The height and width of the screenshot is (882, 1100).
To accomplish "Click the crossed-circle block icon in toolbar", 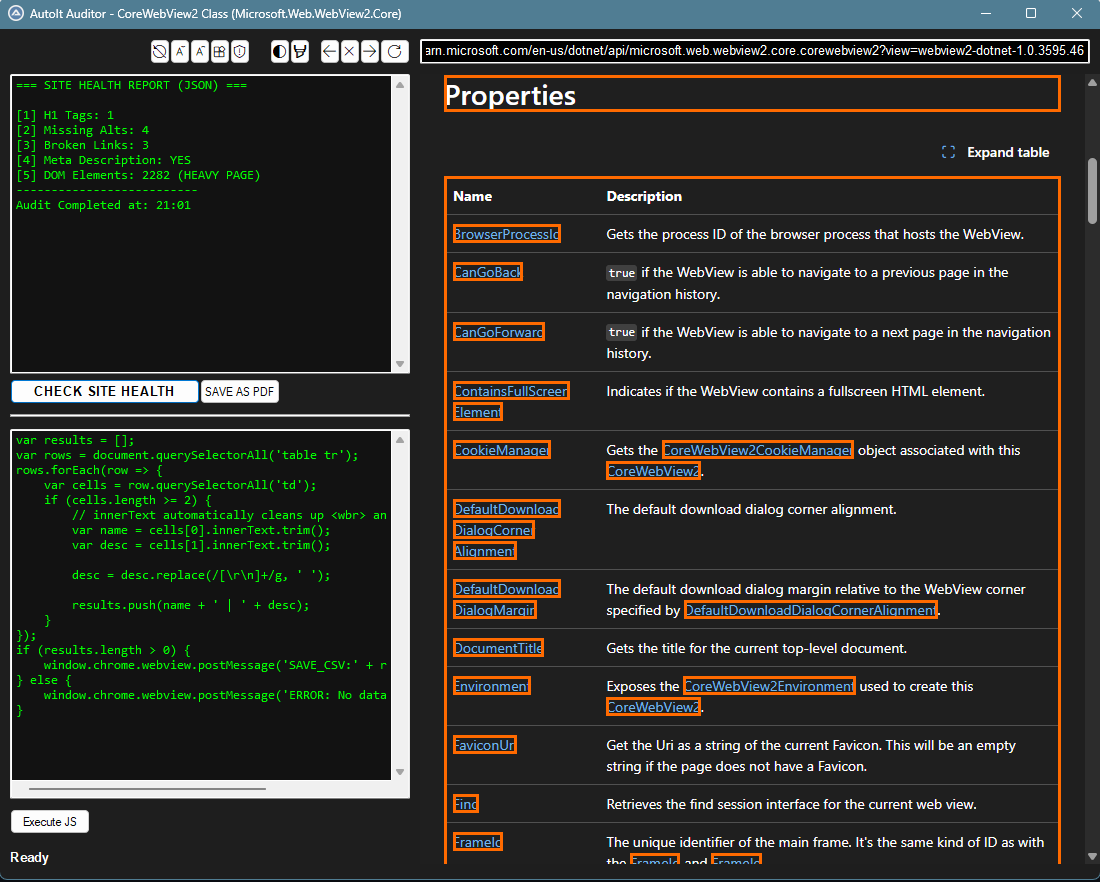I will click(x=160, y=52).
